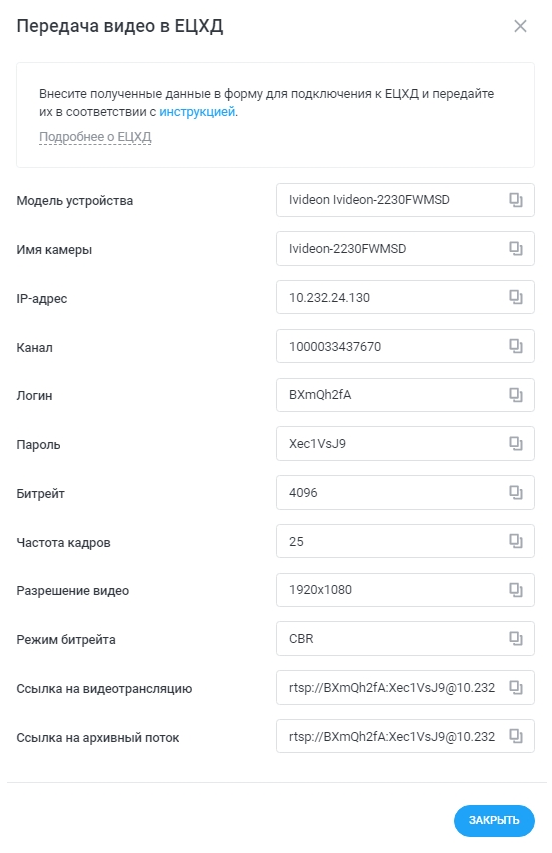The width and height of the screenshot is (552, 853).
Task: Copy the channel number value
Action: 516,347
